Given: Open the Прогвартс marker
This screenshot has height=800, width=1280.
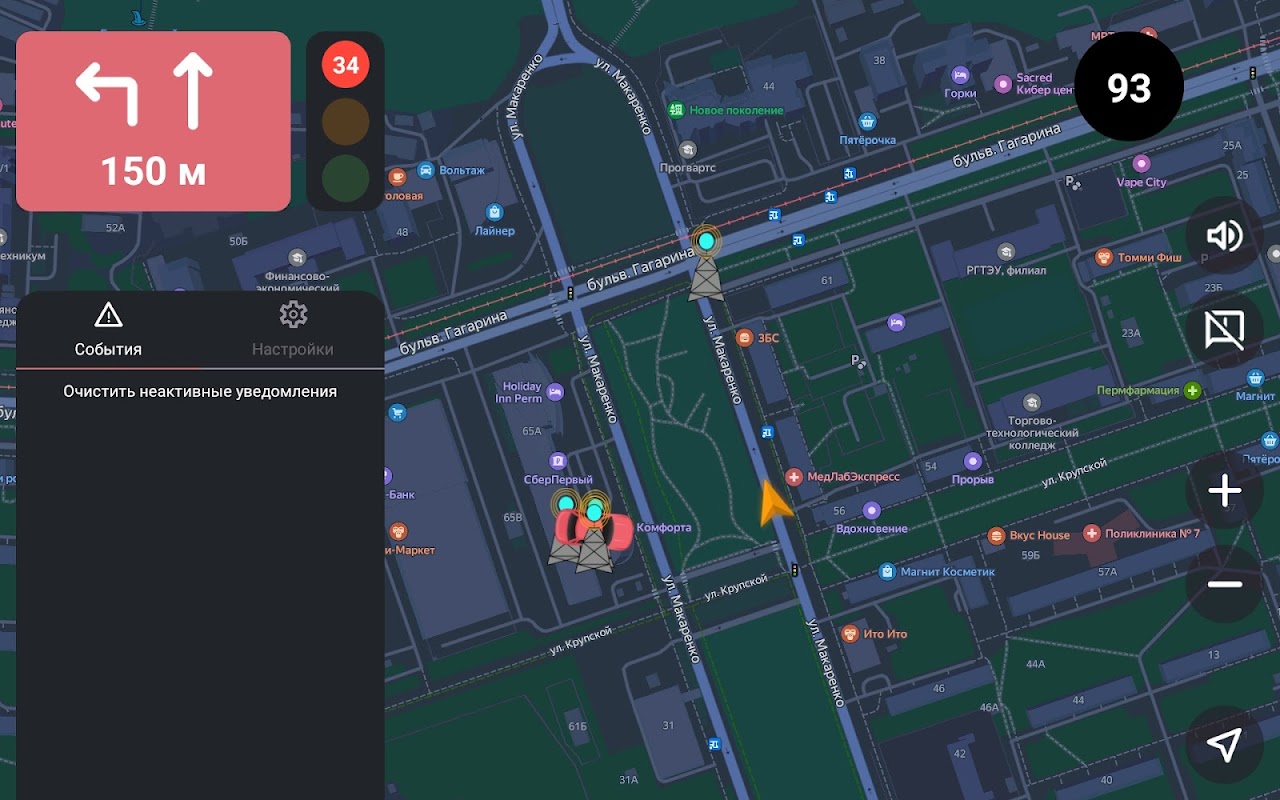Looking at the screenshot, I should [x=687, y=150].
